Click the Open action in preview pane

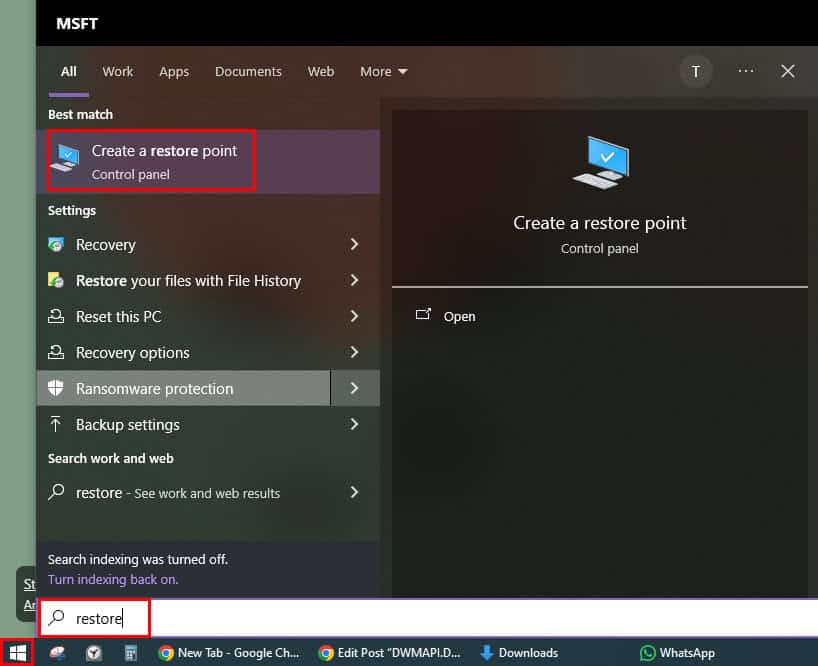459,317
